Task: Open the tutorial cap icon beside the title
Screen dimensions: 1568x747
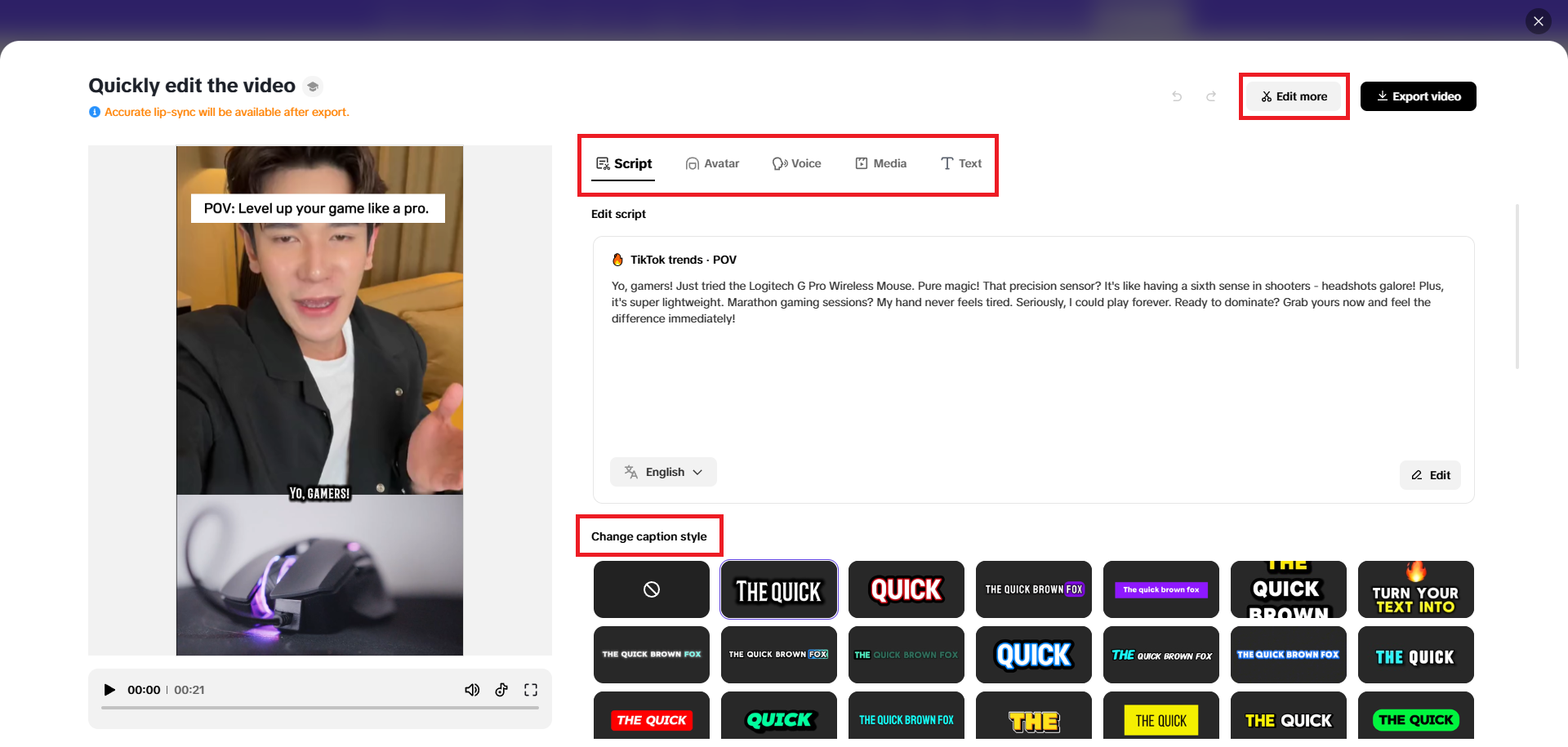Action: 313,86
